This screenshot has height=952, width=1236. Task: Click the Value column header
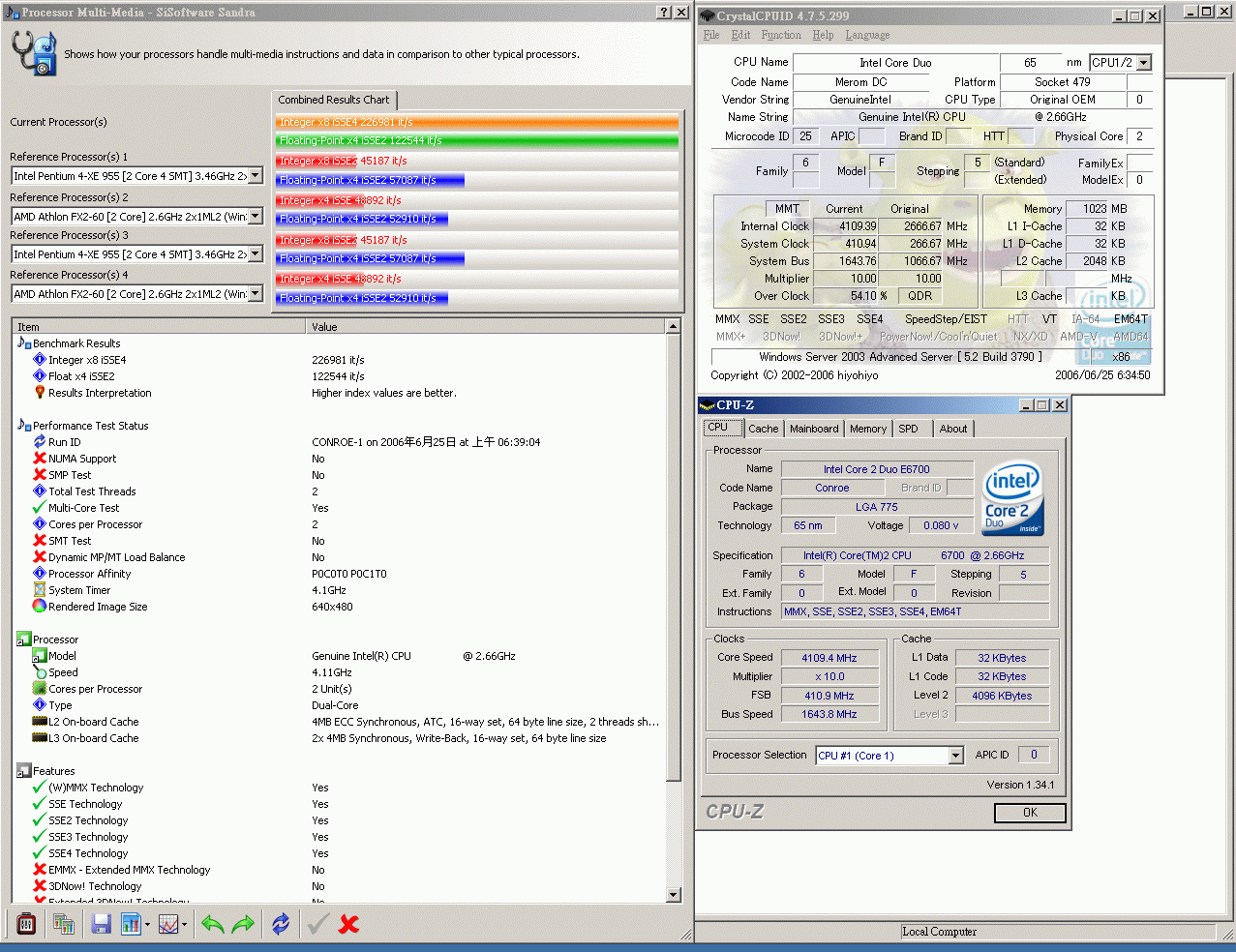tap(486, 327)
